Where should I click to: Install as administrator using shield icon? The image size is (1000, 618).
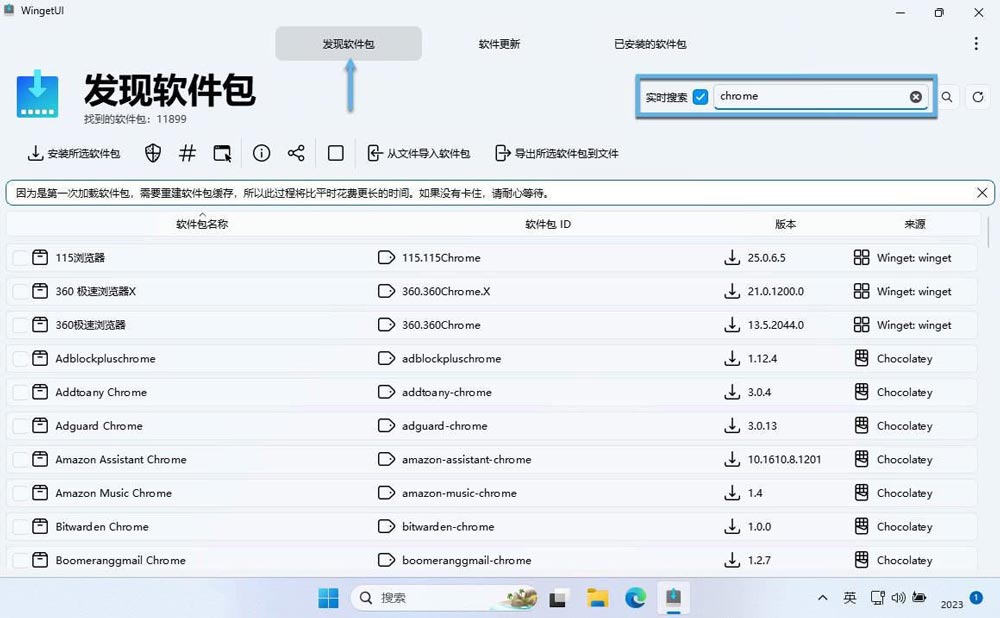[152, 153]
